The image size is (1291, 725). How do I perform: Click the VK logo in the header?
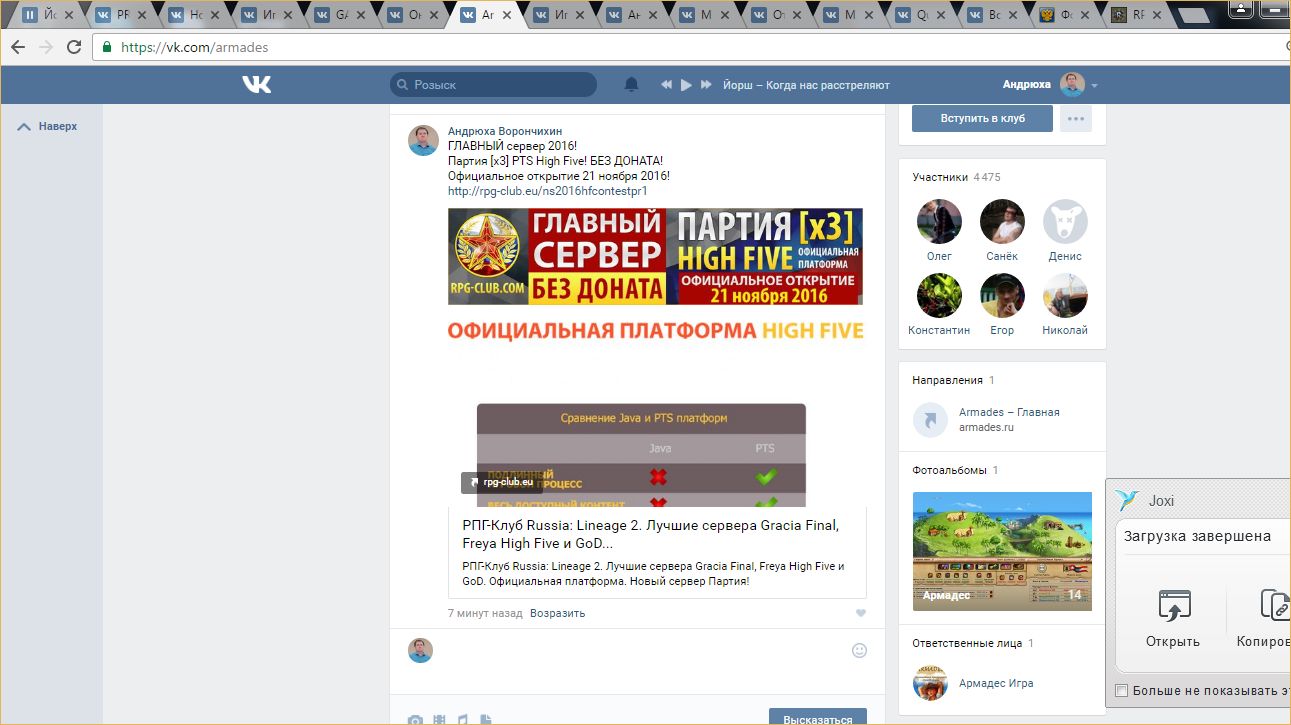[x=256, y=85]
